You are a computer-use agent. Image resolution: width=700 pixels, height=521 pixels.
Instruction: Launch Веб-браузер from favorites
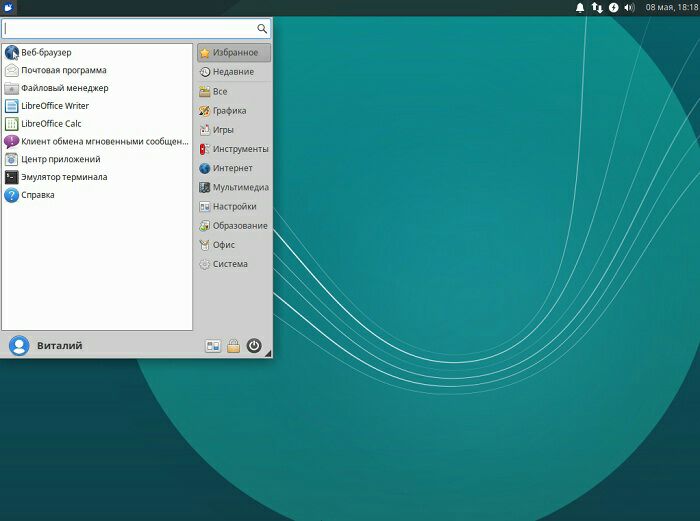pos(97,53)
